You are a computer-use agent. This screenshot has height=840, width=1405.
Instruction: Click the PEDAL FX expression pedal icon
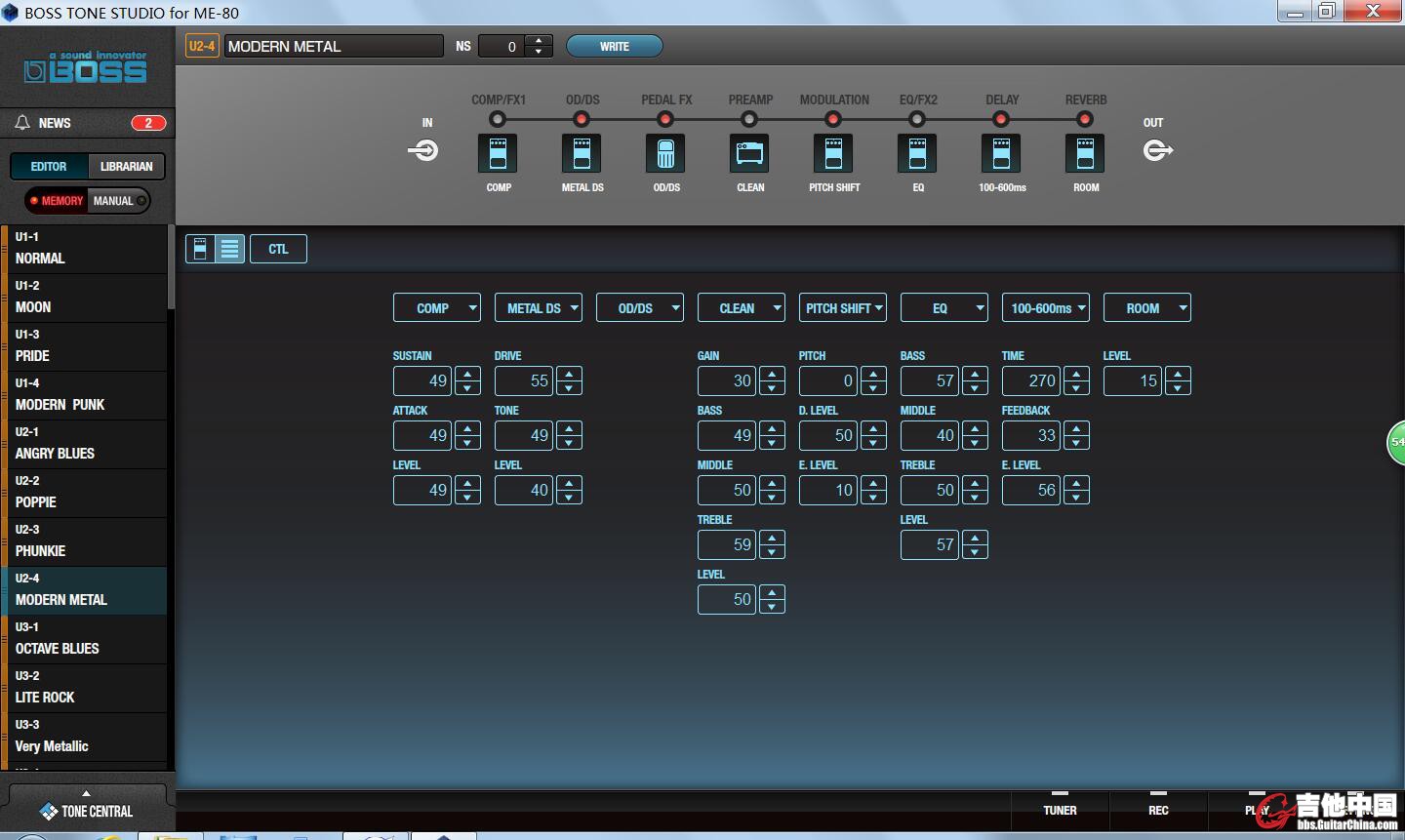click(x=665, y=153)
